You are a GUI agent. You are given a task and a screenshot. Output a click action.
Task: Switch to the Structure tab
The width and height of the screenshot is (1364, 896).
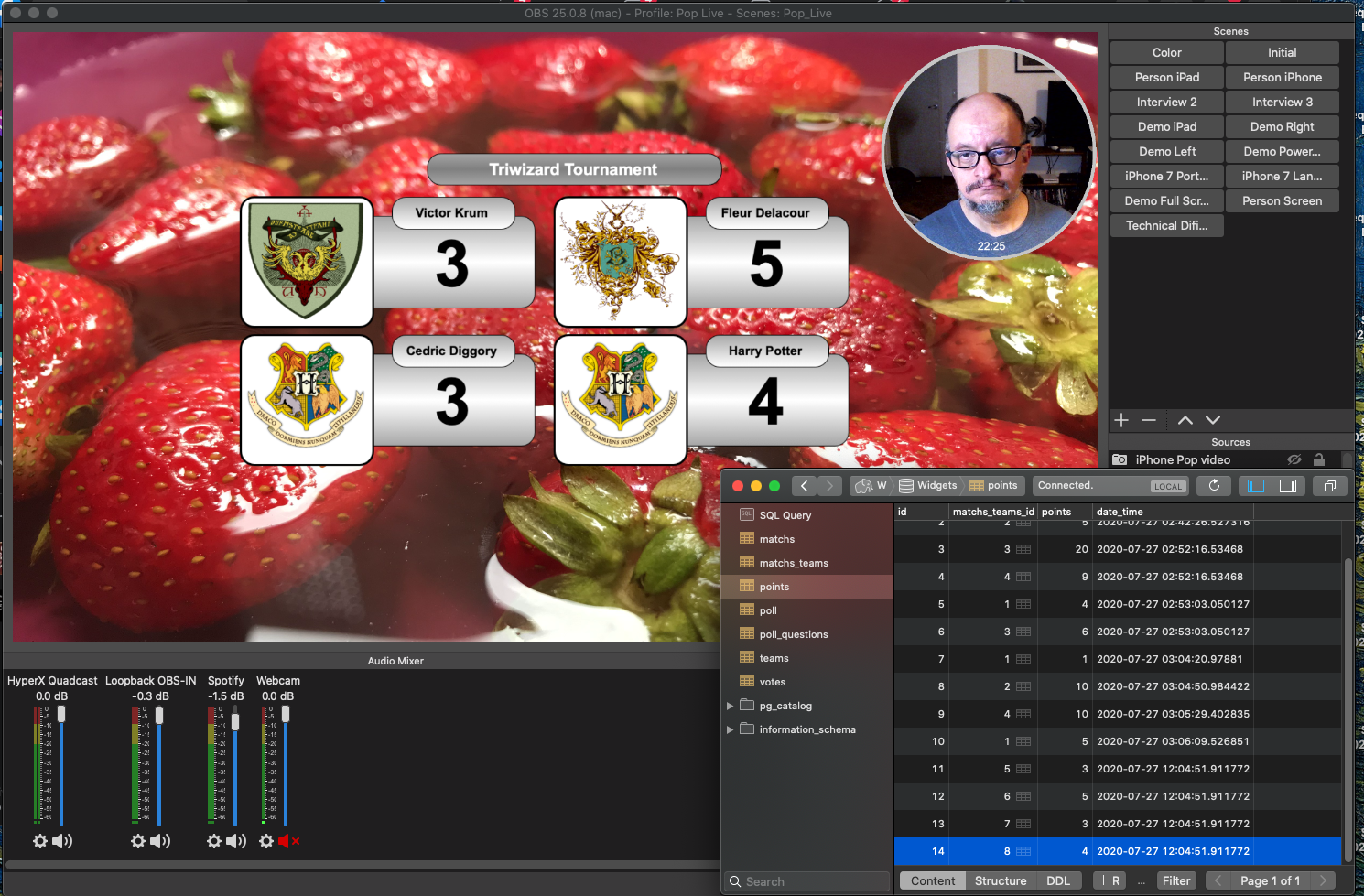[1001, 881]
